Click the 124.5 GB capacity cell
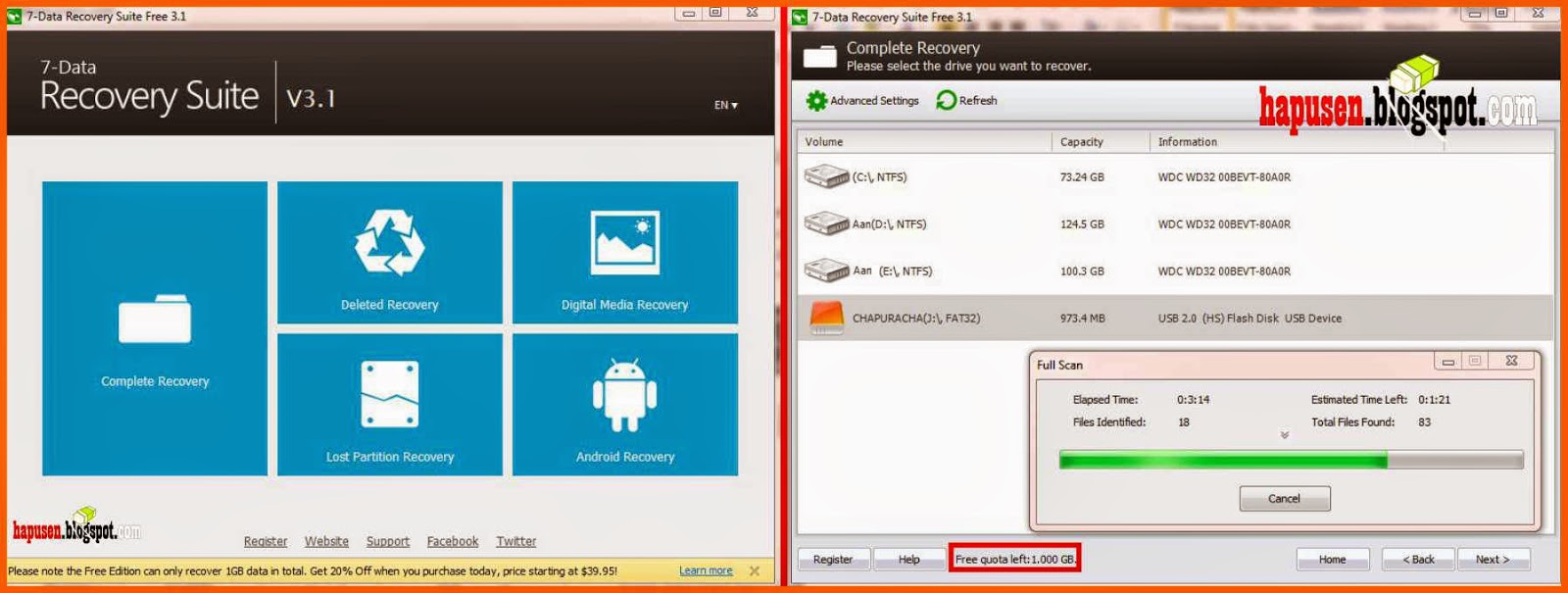This screenshot has height=593, width=1568. click(x=1082, y=224)
